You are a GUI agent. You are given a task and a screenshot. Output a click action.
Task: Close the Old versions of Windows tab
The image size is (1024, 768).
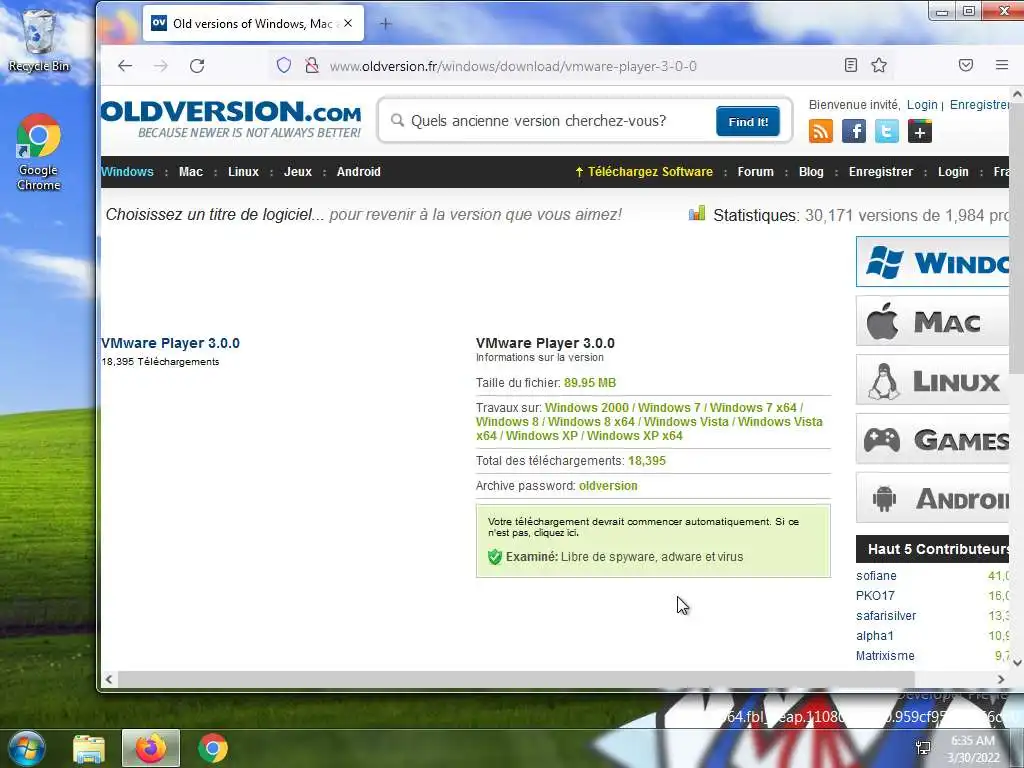[348, 24]
